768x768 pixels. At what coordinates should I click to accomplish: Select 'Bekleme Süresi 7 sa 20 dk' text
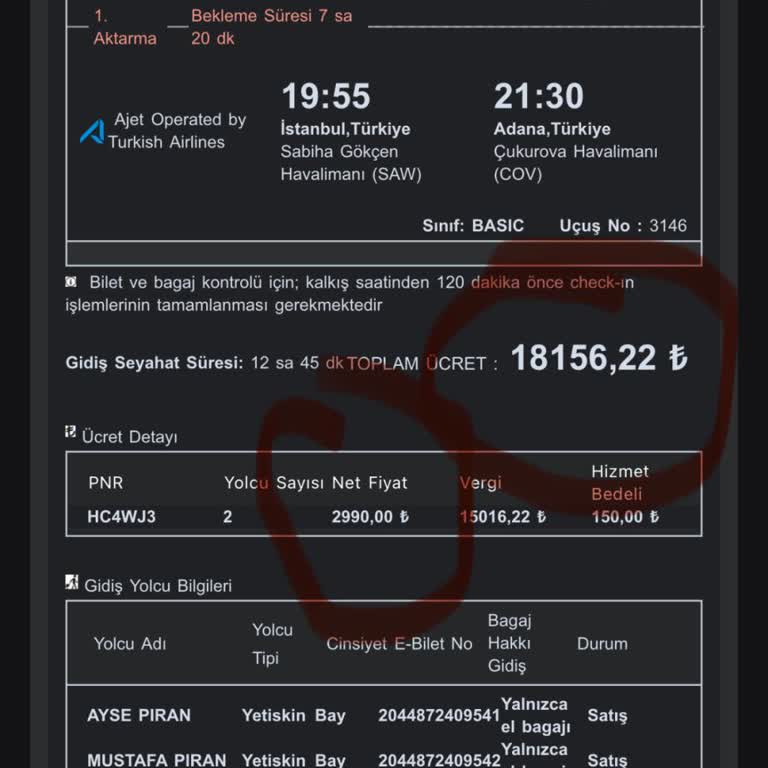(x=271, y=27)
